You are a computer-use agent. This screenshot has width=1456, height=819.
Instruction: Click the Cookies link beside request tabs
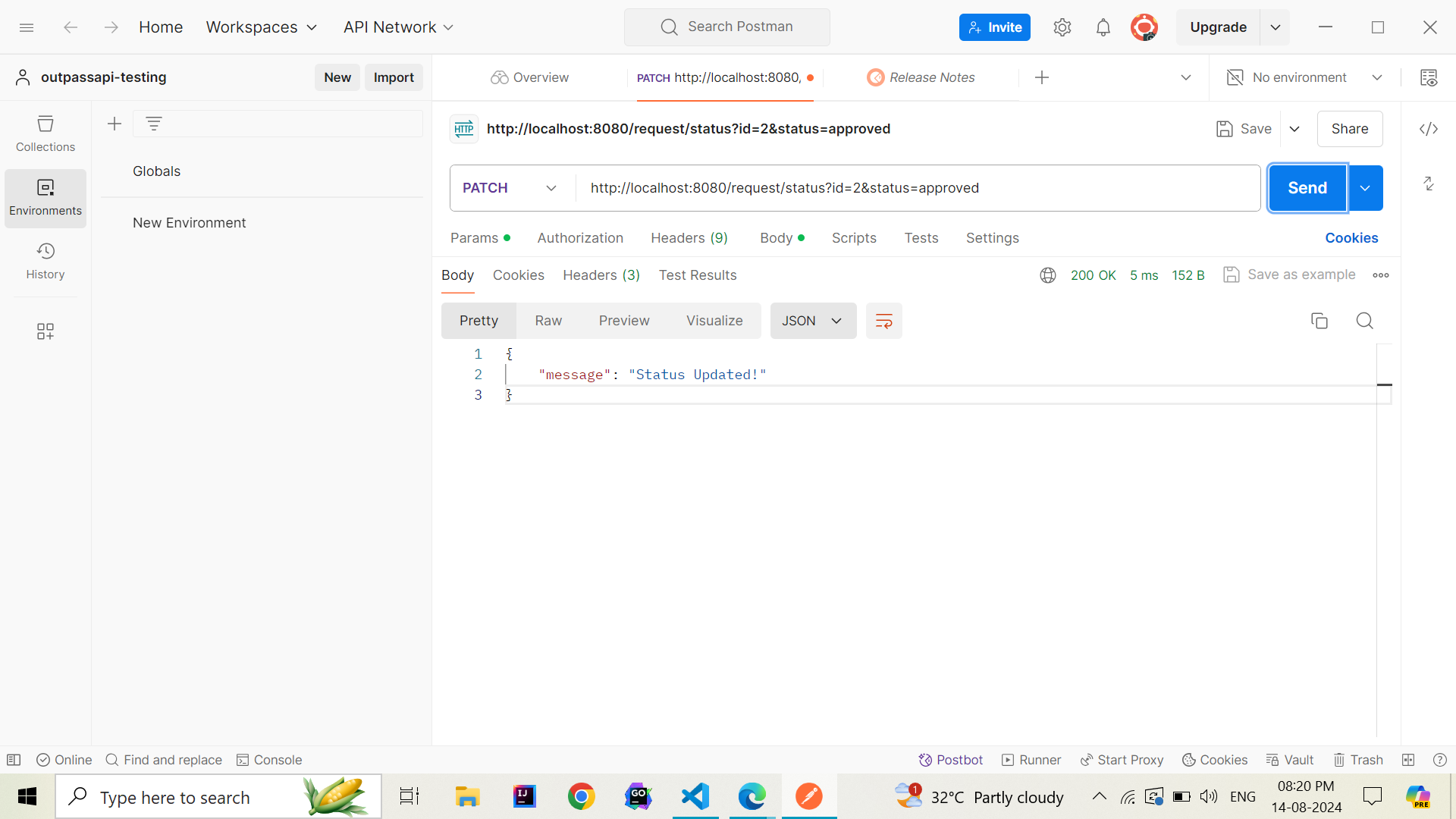point(1351,238)
